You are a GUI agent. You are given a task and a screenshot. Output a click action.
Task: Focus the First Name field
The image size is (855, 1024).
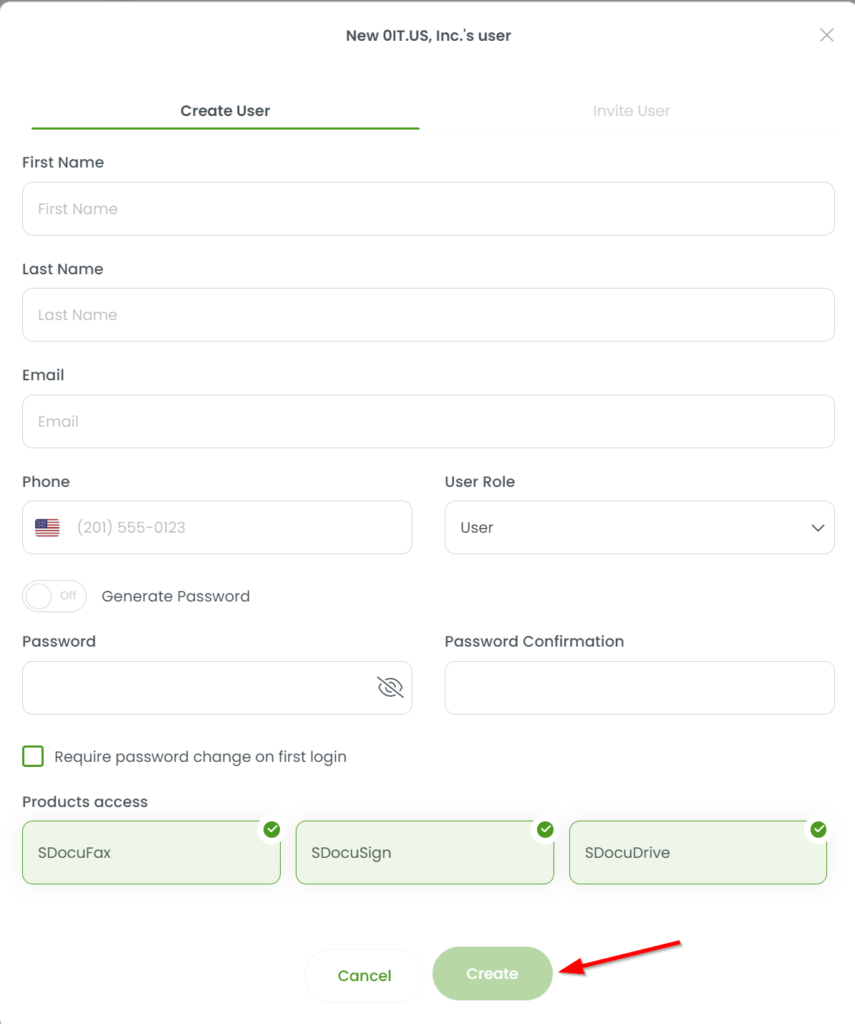tap(428, 209)
